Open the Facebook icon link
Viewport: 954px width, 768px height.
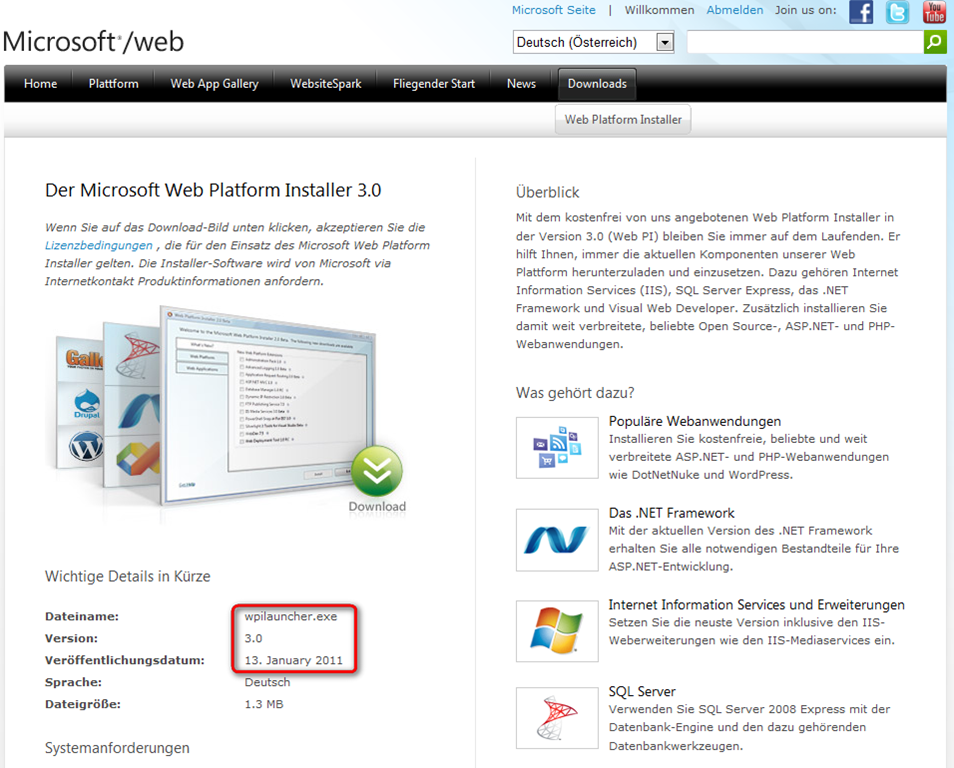[x=861, y=12]
